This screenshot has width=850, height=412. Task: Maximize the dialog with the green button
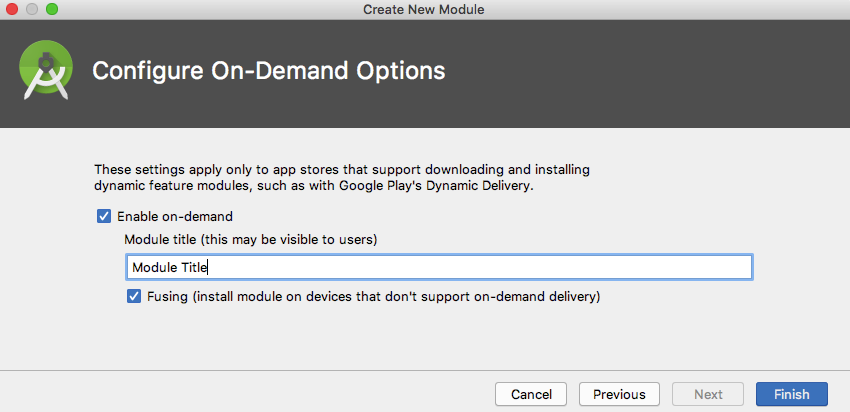[52, 9]
